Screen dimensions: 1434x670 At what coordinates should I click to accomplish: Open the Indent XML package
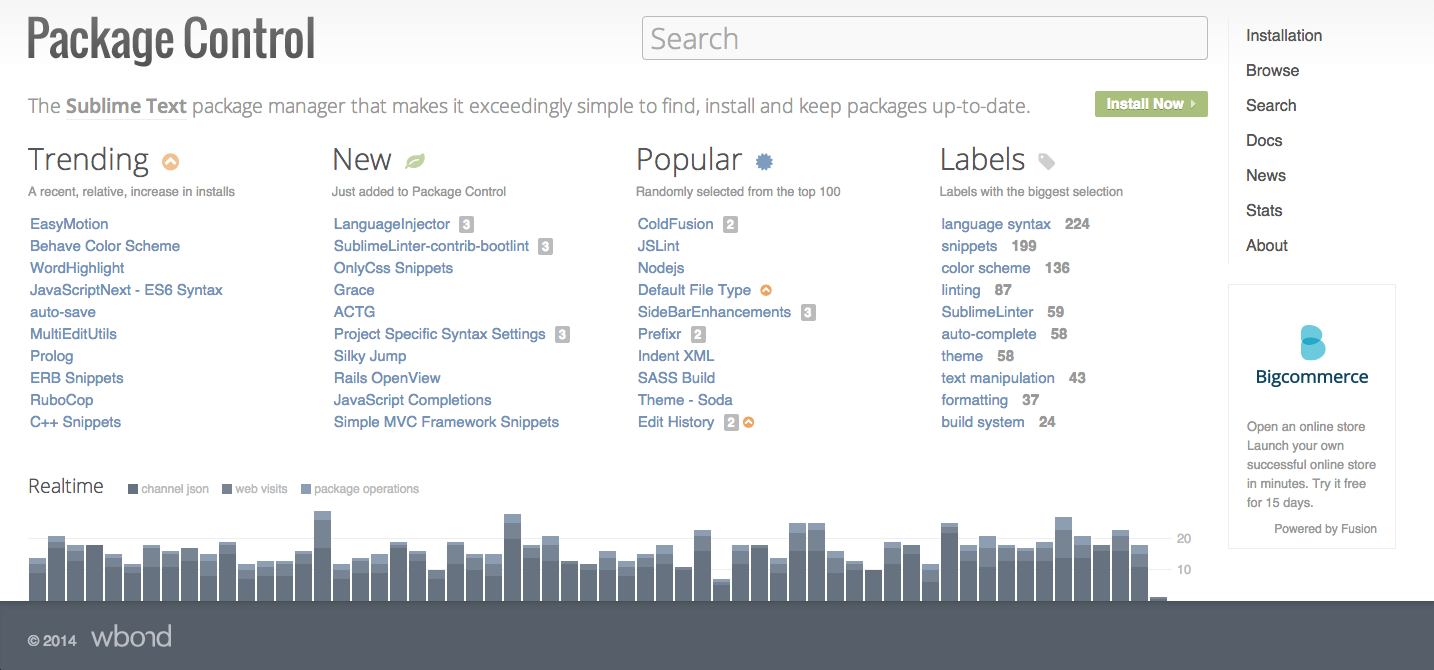coord(676,356)
